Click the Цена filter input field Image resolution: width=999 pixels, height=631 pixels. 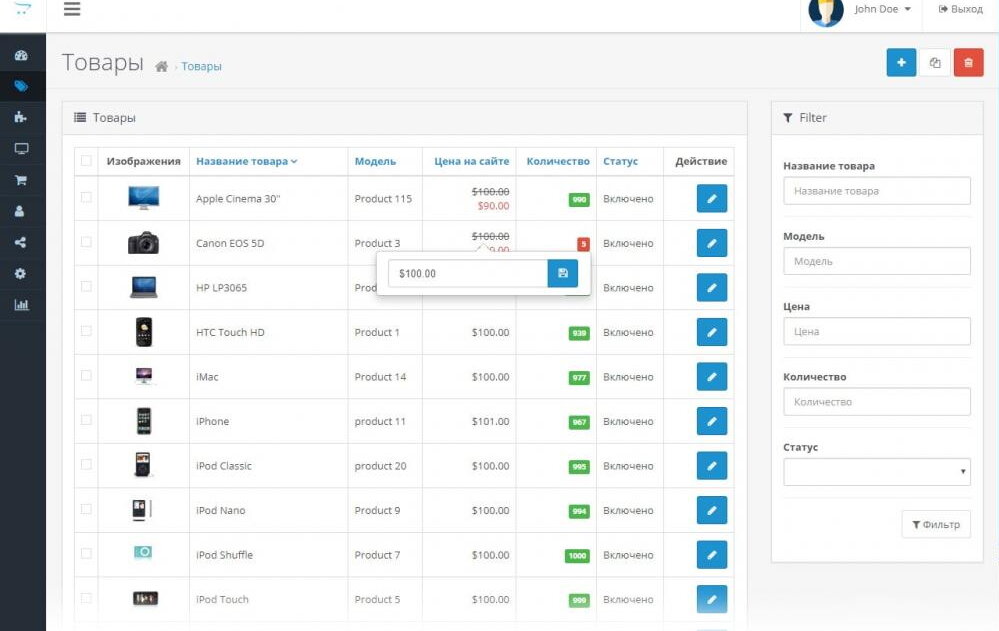(876, 331)
